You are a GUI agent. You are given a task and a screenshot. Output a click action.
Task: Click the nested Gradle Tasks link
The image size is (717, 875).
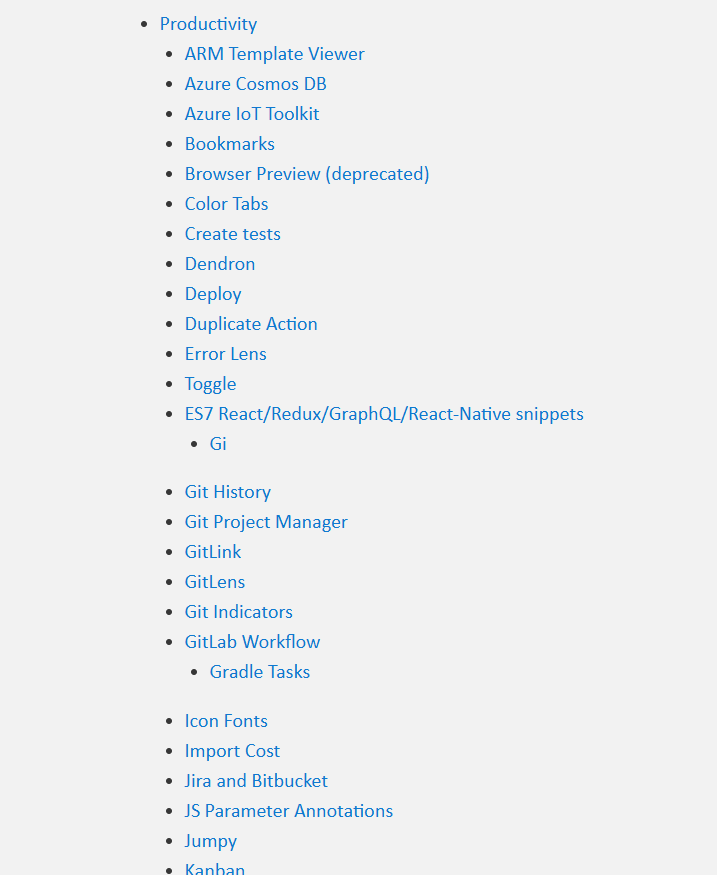point(260,672)
